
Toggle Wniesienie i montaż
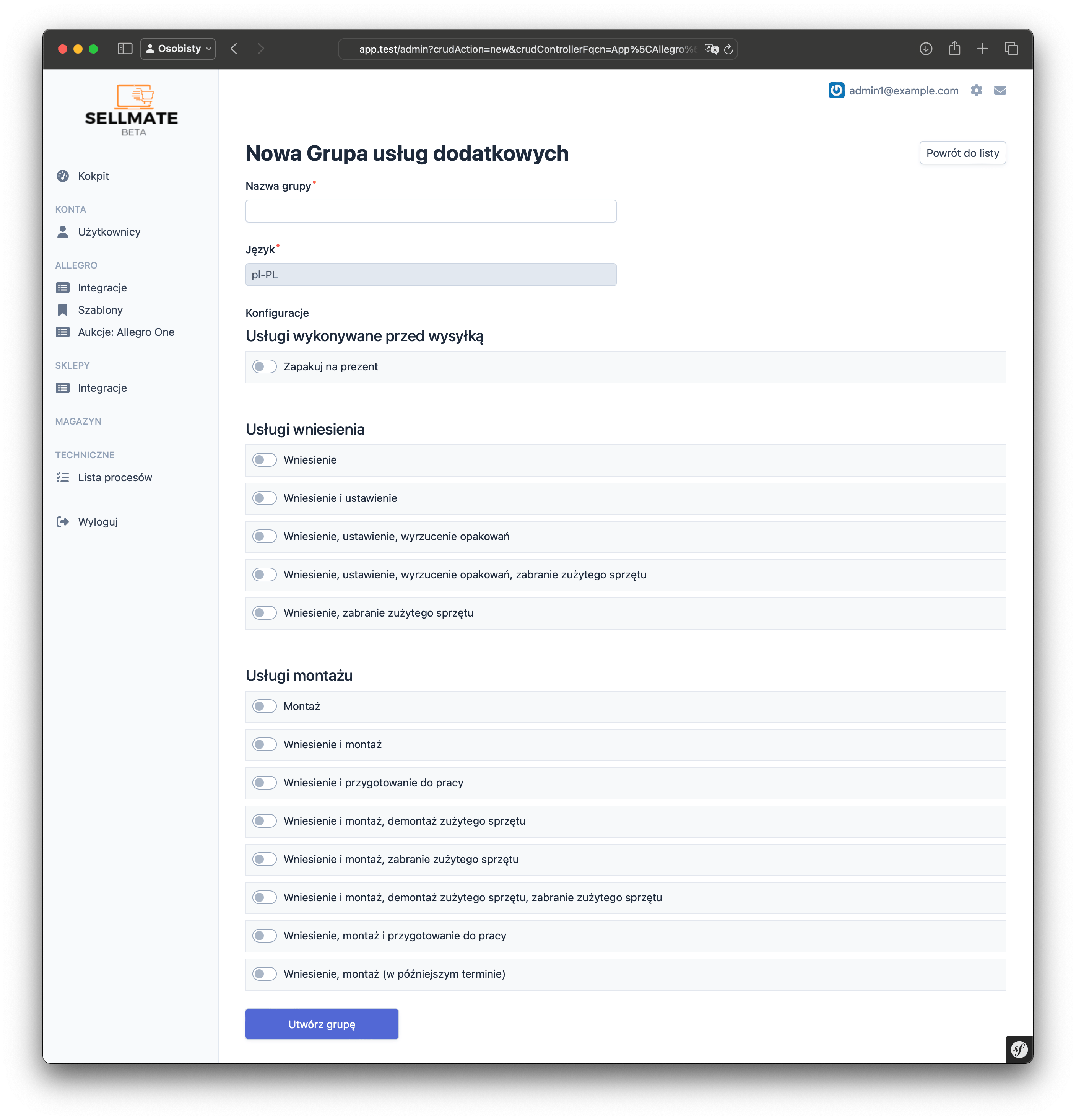265,745
